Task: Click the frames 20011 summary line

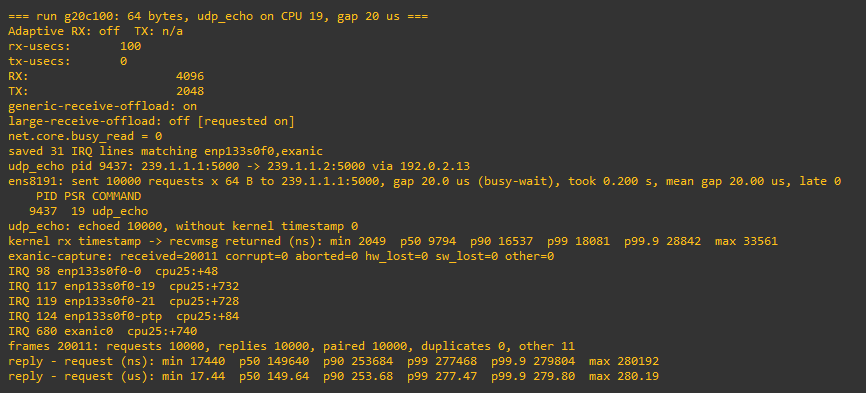Action: click(x=292, y=346)
